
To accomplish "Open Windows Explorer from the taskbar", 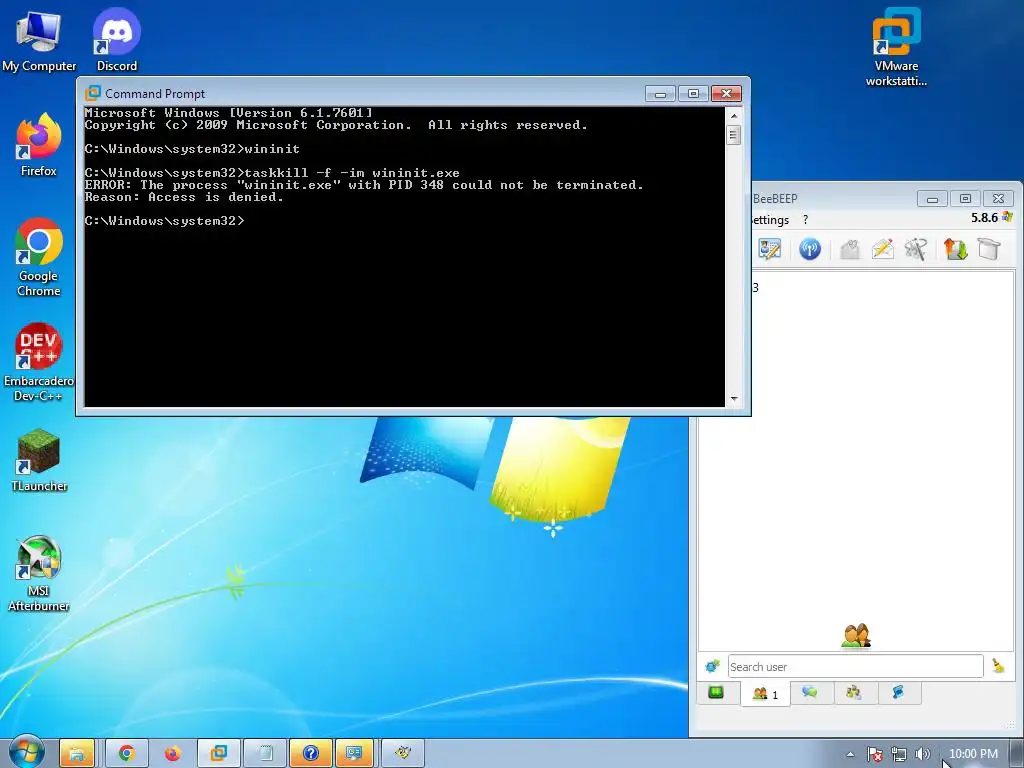I will point(77,753).
